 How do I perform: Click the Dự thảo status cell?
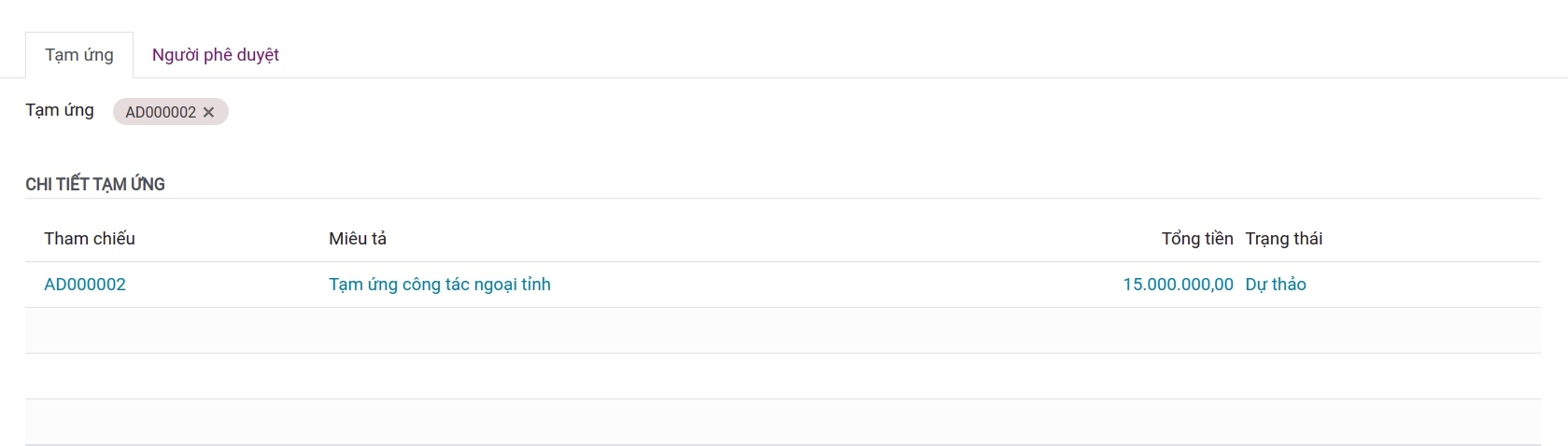pyautogui.click(x=1276, y=285)
